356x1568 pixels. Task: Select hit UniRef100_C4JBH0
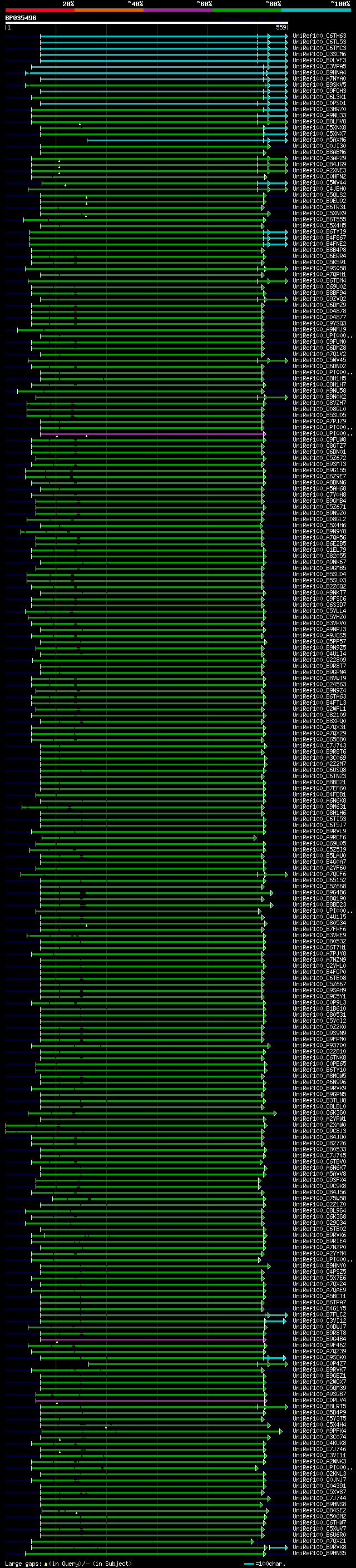coord(319,189)
